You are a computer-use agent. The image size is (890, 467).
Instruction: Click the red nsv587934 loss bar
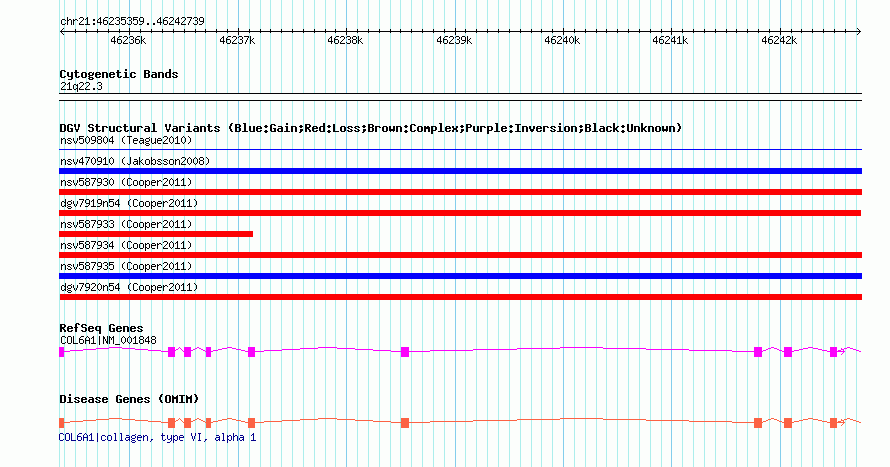point(460,255)
